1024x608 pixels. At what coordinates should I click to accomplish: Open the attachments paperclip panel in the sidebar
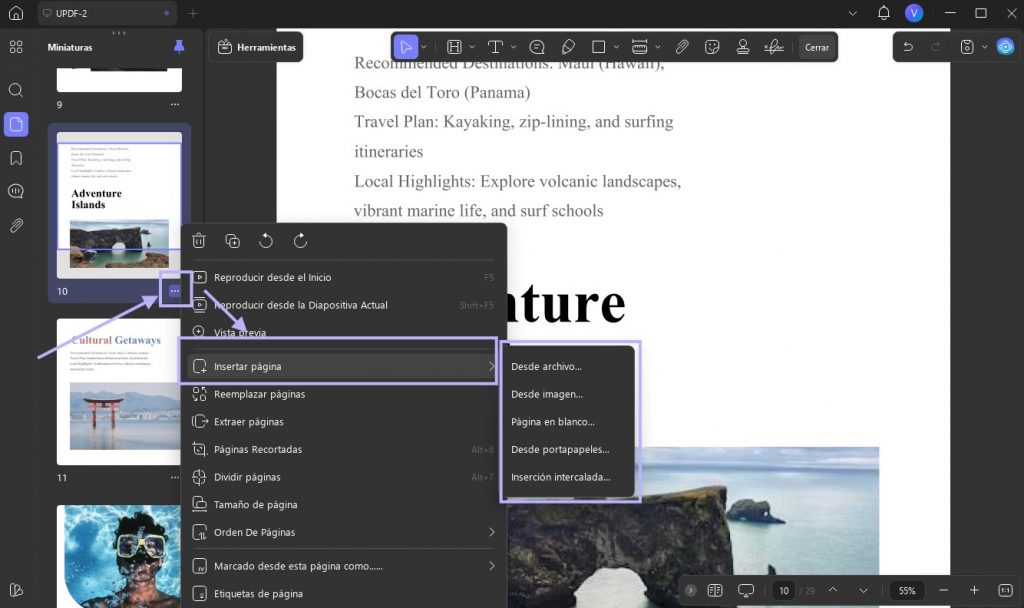click(x=16, y=225)
